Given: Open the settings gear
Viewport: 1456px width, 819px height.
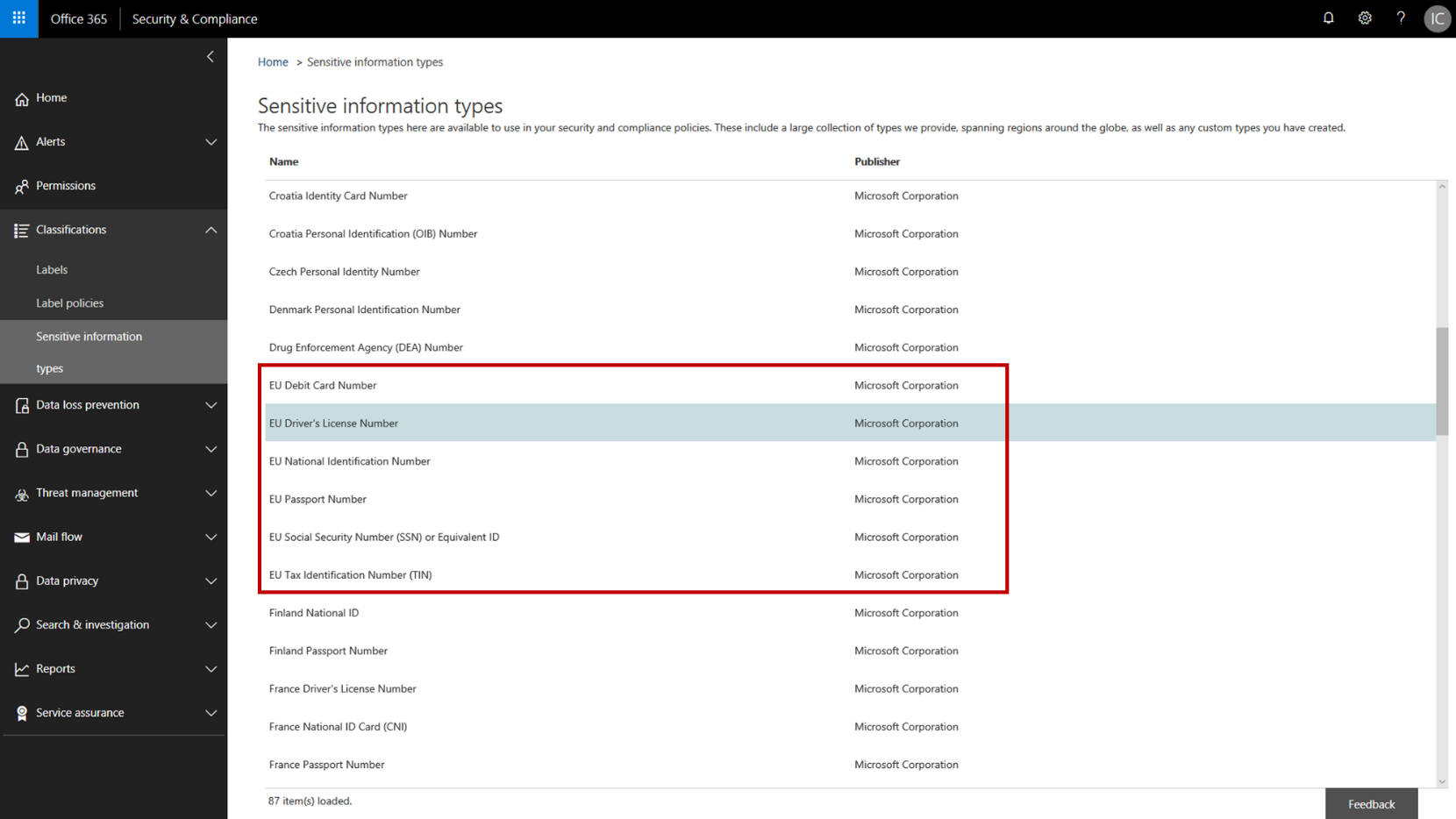Looking at the screenshot, I should pyautogui.click(x=1365, y=18).
